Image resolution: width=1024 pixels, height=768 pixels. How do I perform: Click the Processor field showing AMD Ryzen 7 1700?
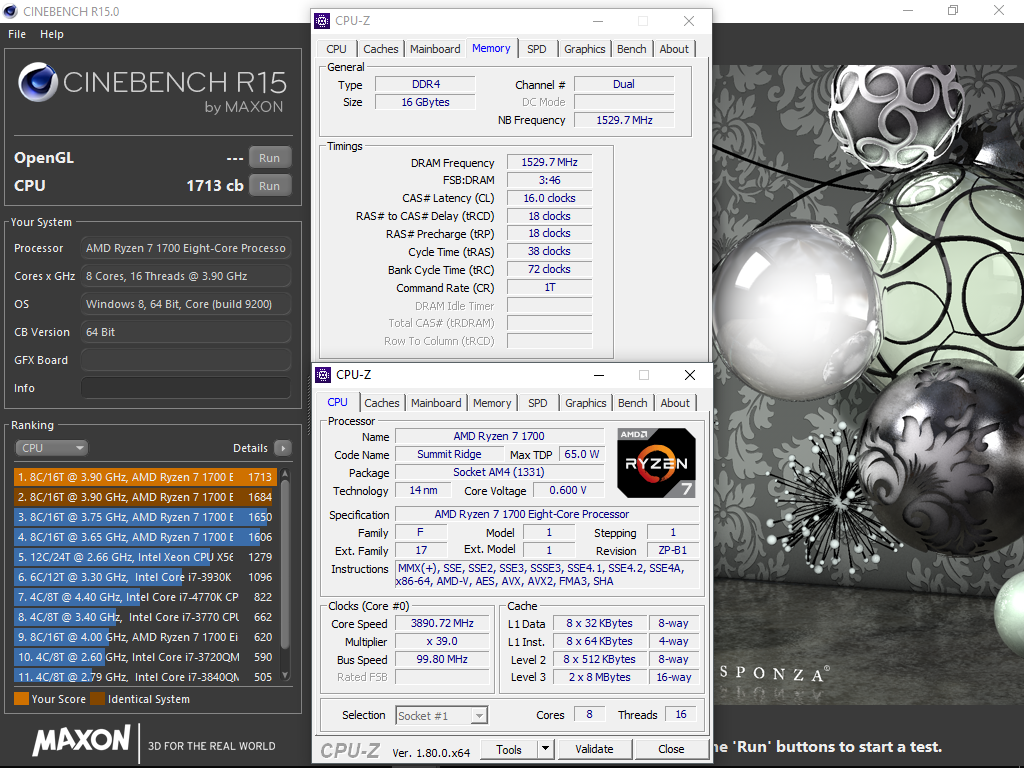tap(186, 248)
